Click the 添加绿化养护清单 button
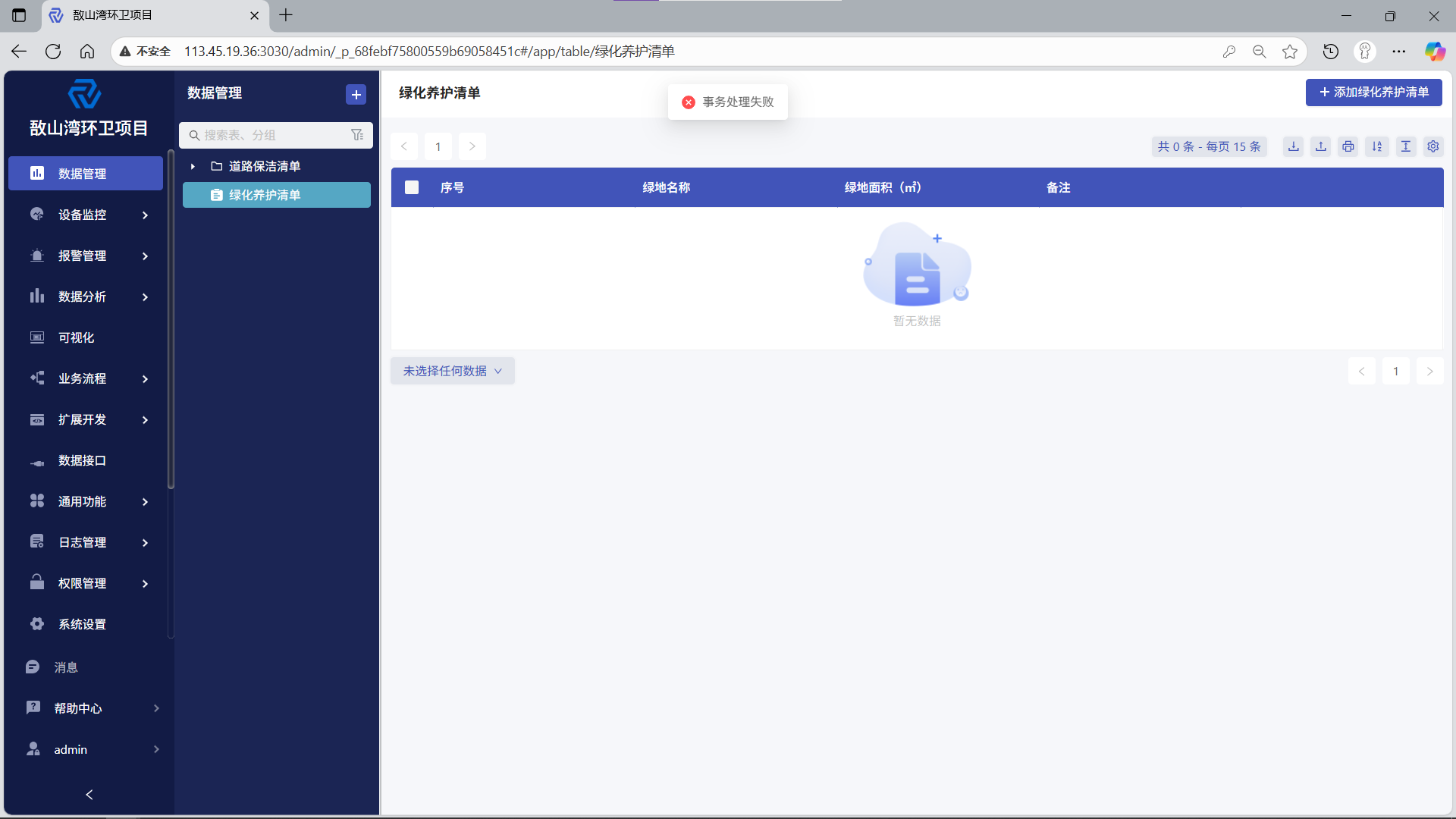Screen dimensions: 1456x819 tap(1373, 92)
